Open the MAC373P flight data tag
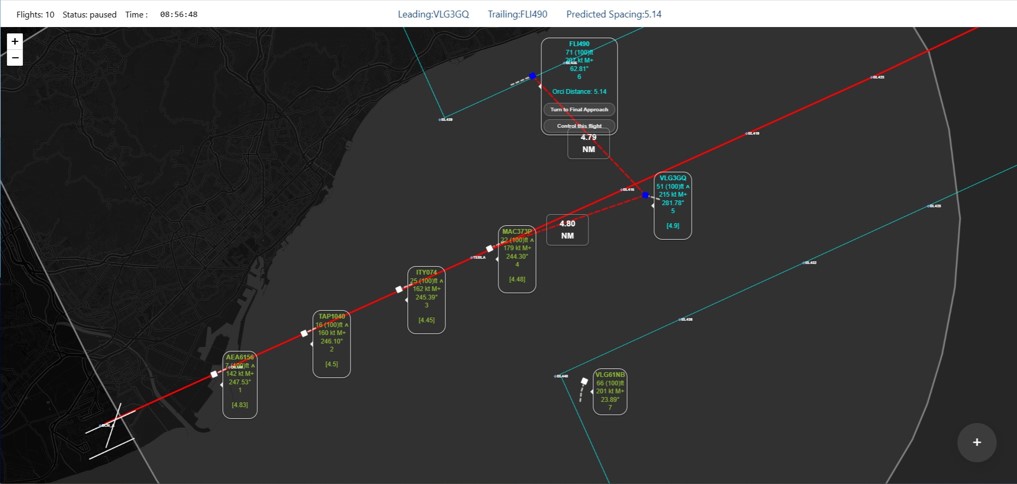This screenshot has width=1017, height=484. [517, 259]
